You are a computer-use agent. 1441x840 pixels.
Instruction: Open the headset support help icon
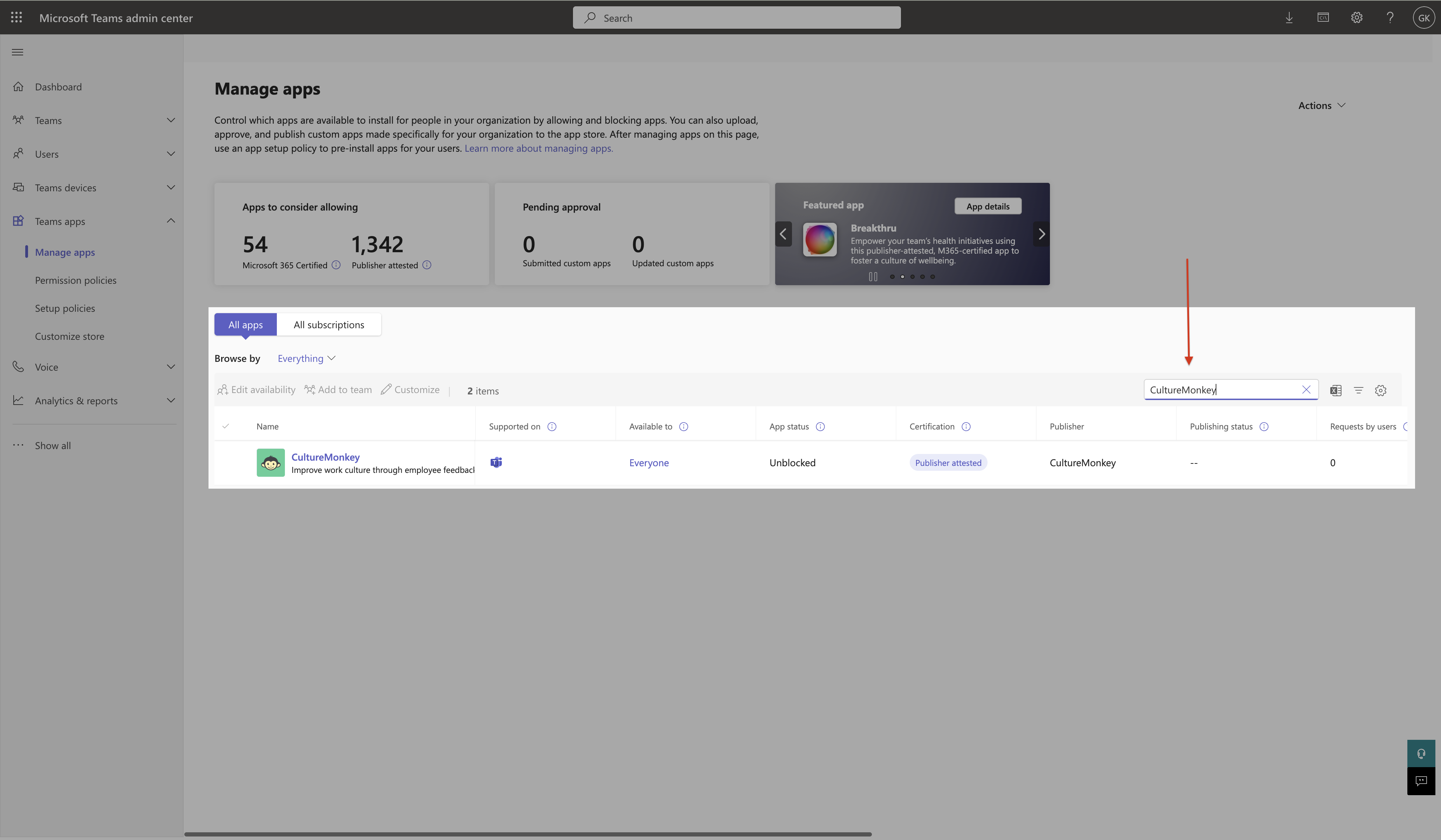pos(1421,754)
